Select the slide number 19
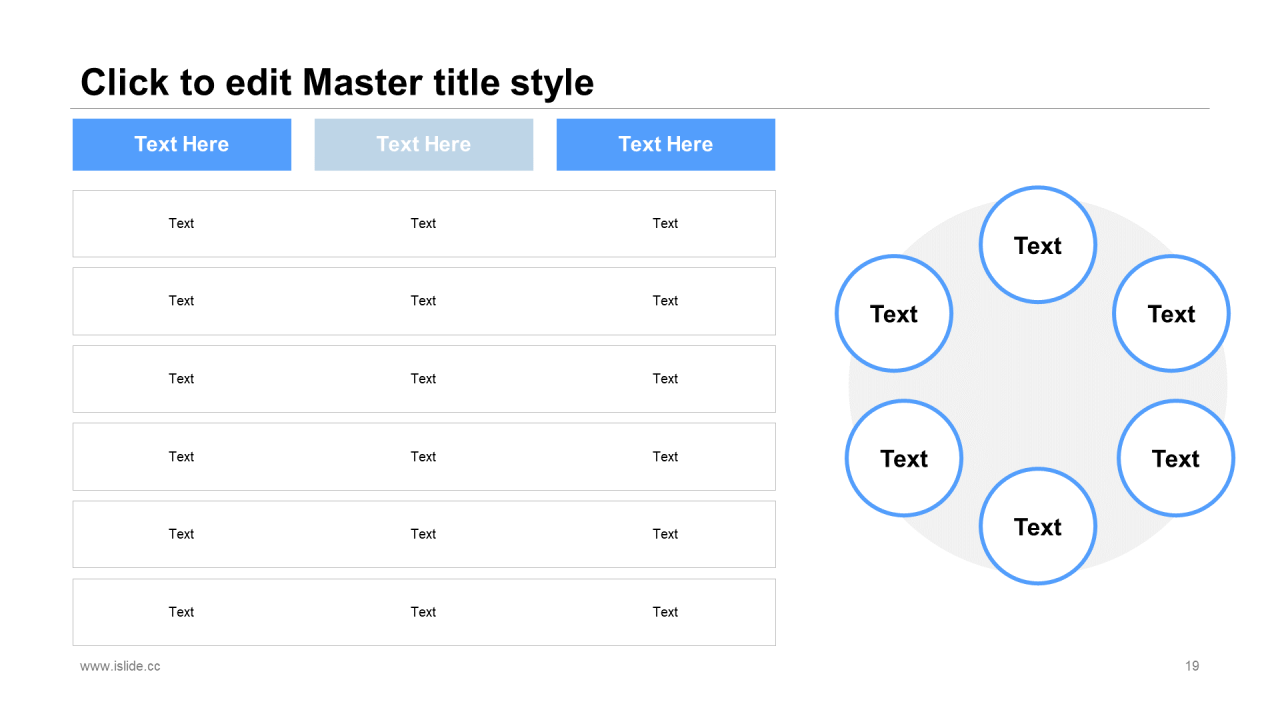Viewport: 1280px width, 720px height. click(1192, 666)
